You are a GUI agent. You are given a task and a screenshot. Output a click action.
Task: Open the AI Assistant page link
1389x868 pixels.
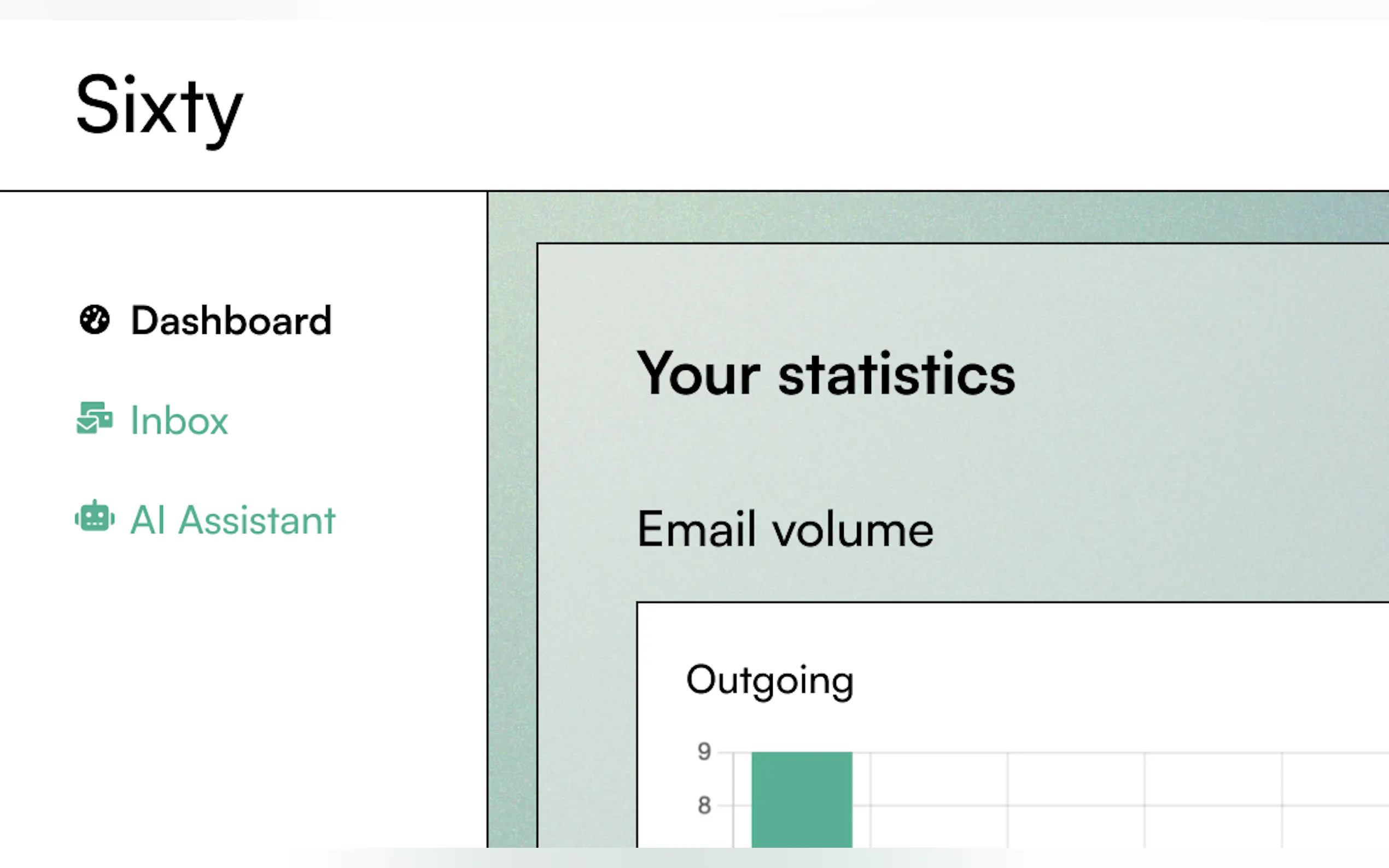(x=232, y=520)
